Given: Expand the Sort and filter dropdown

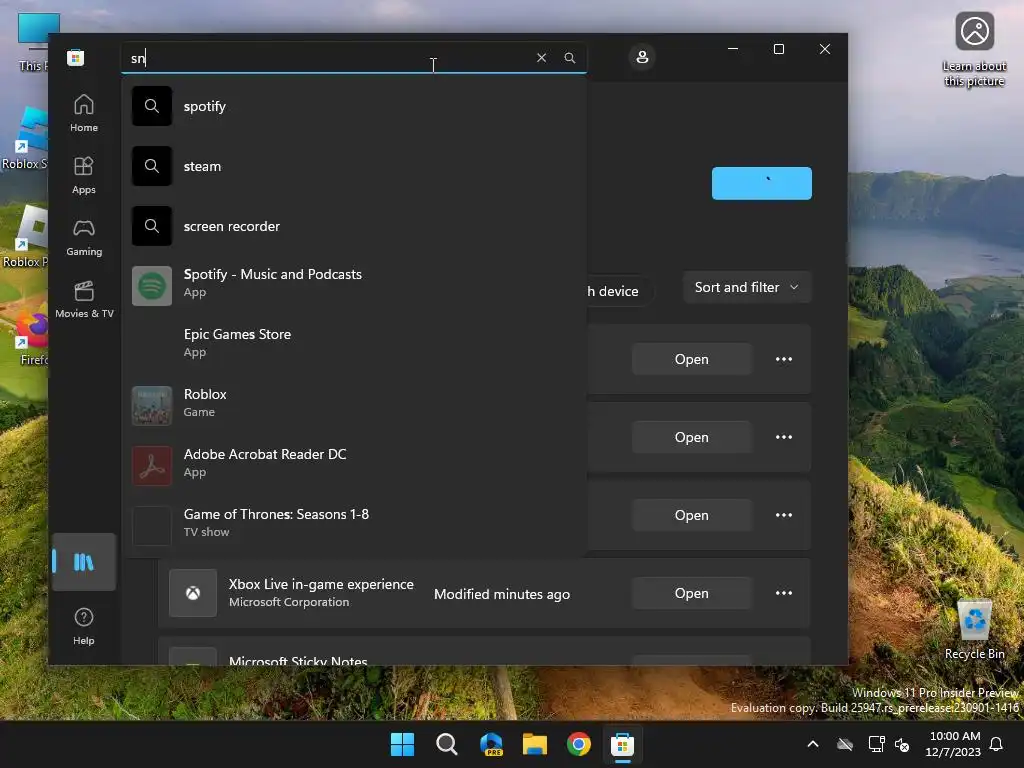Looking at the screenshot, I should pyautogui.click(x=746, y=287).
